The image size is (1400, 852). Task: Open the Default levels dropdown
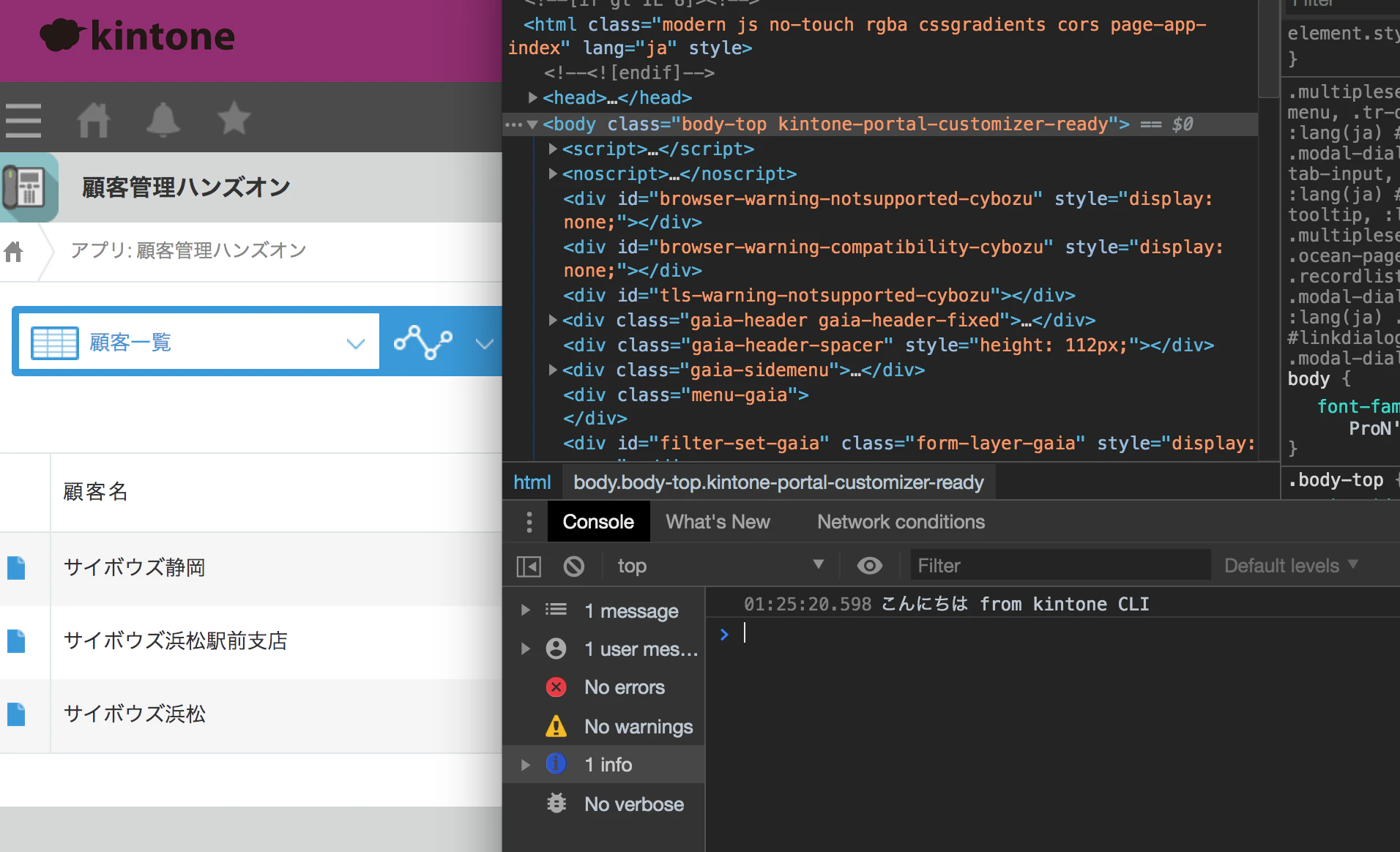pos(1292,566)
